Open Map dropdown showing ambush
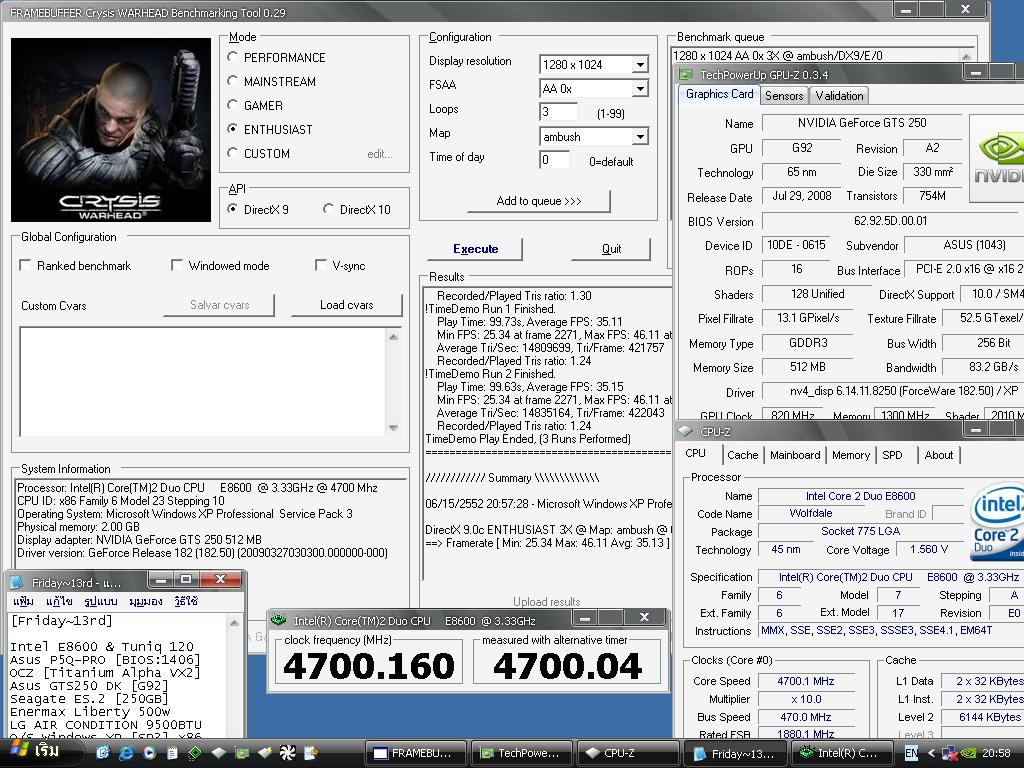The width and height of the screenshot is (1024, 768). [640, 136]
